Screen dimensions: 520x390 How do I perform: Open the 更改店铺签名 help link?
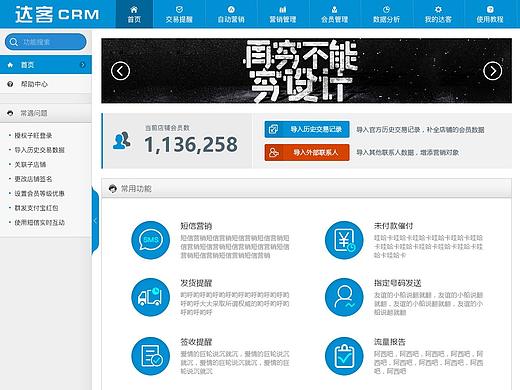33,179
